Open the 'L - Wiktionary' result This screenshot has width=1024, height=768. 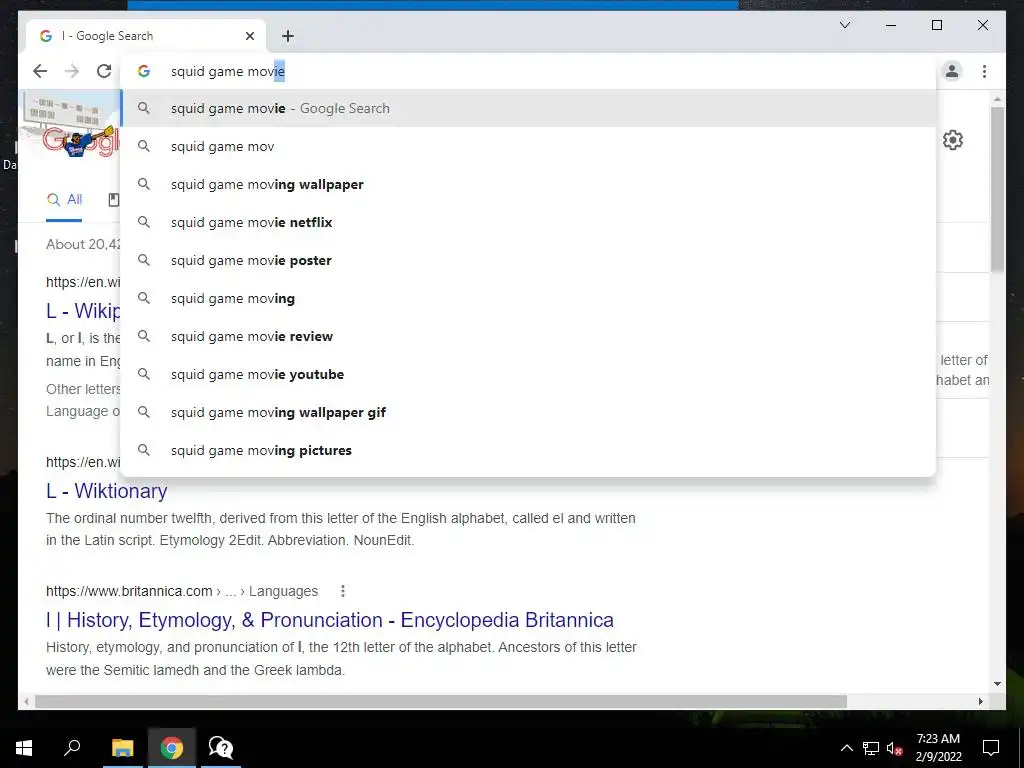coord(106,490)
